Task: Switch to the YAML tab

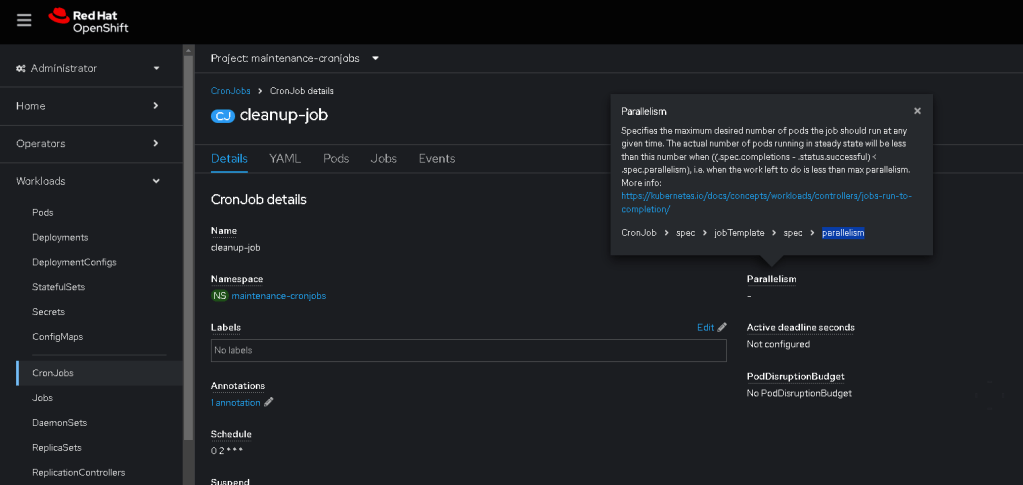Action: tap(285, 159)
